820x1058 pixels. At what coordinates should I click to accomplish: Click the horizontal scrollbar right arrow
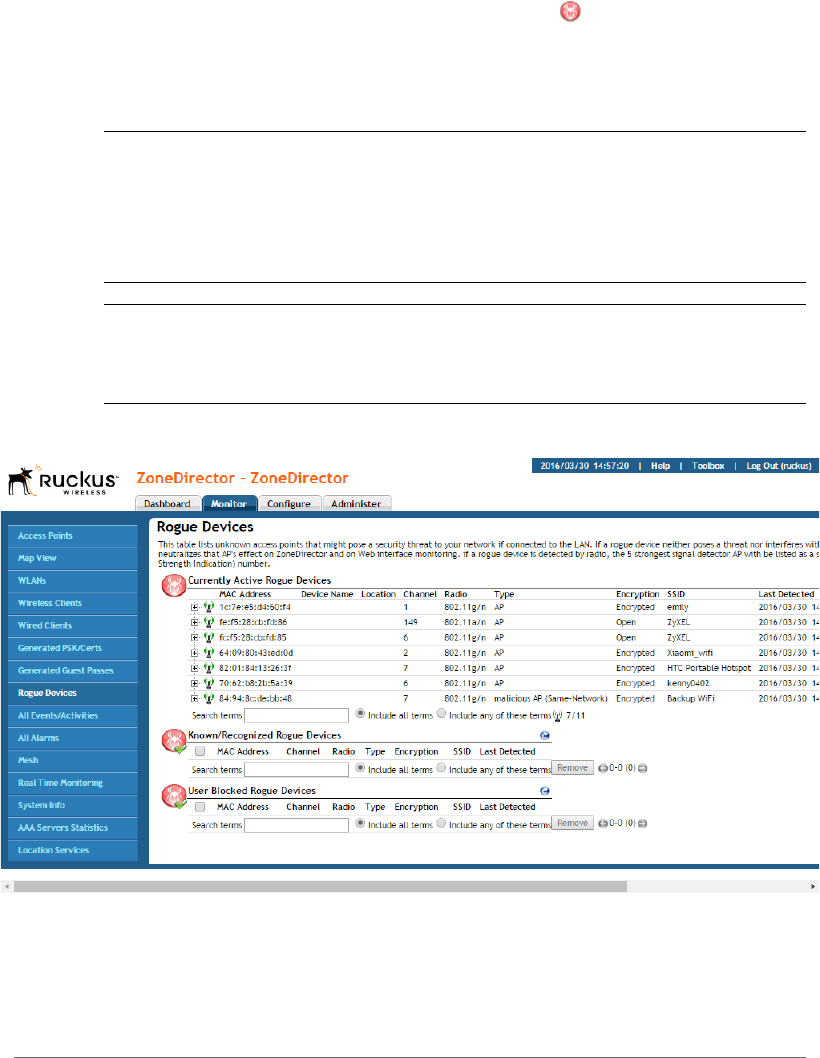pyautogui.click(x=813, y=887)
